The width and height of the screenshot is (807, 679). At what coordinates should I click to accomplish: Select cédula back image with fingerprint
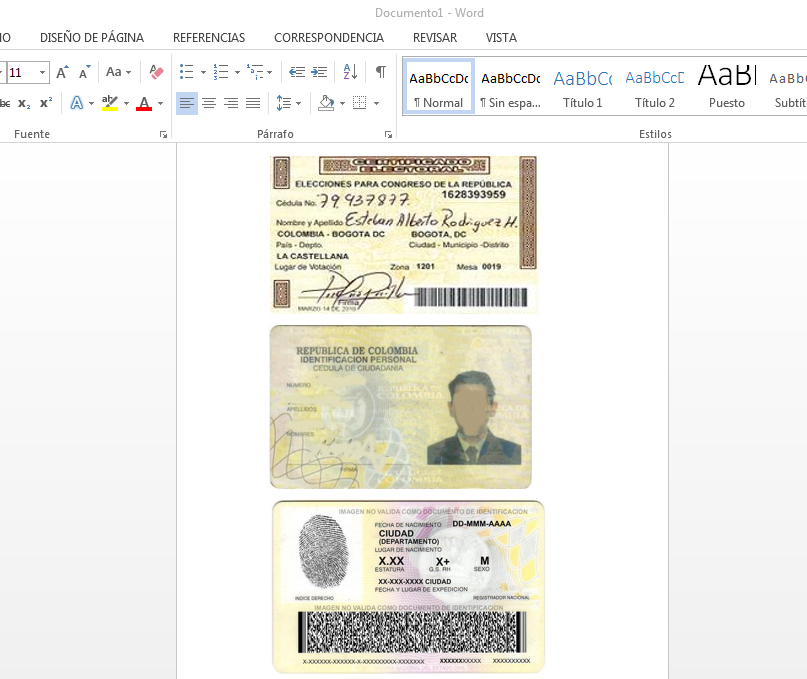408,587
